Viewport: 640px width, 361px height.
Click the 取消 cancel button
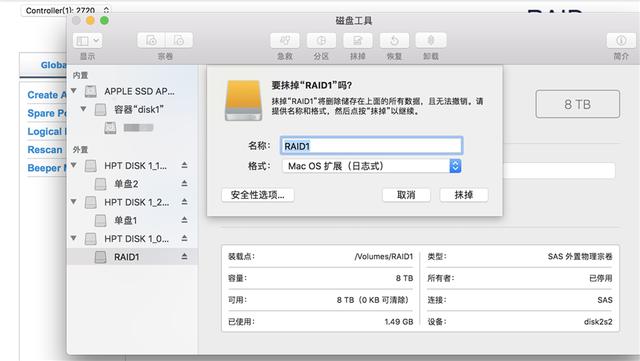[406, 195]
